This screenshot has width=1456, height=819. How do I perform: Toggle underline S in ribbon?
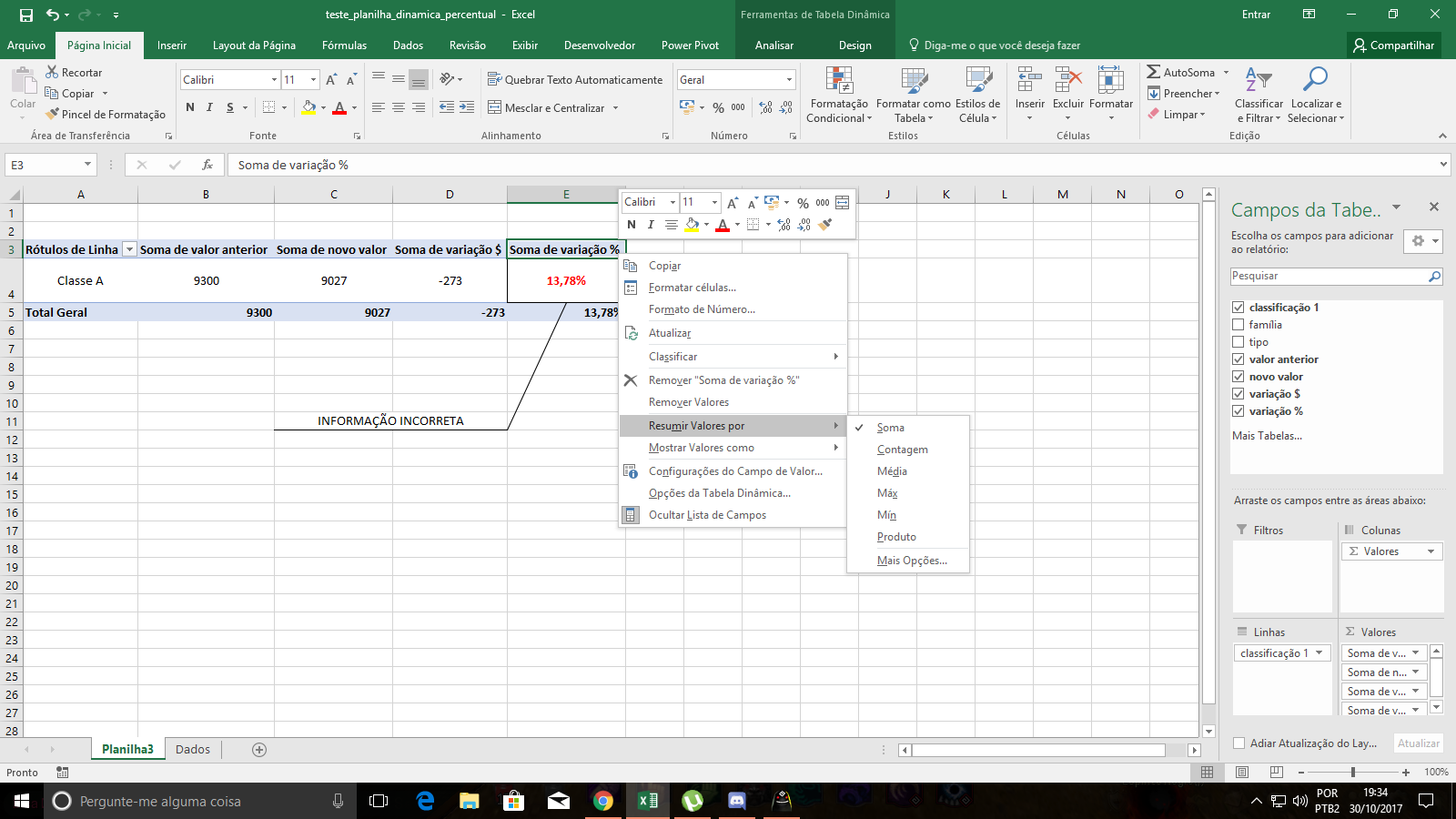(230, 107)
